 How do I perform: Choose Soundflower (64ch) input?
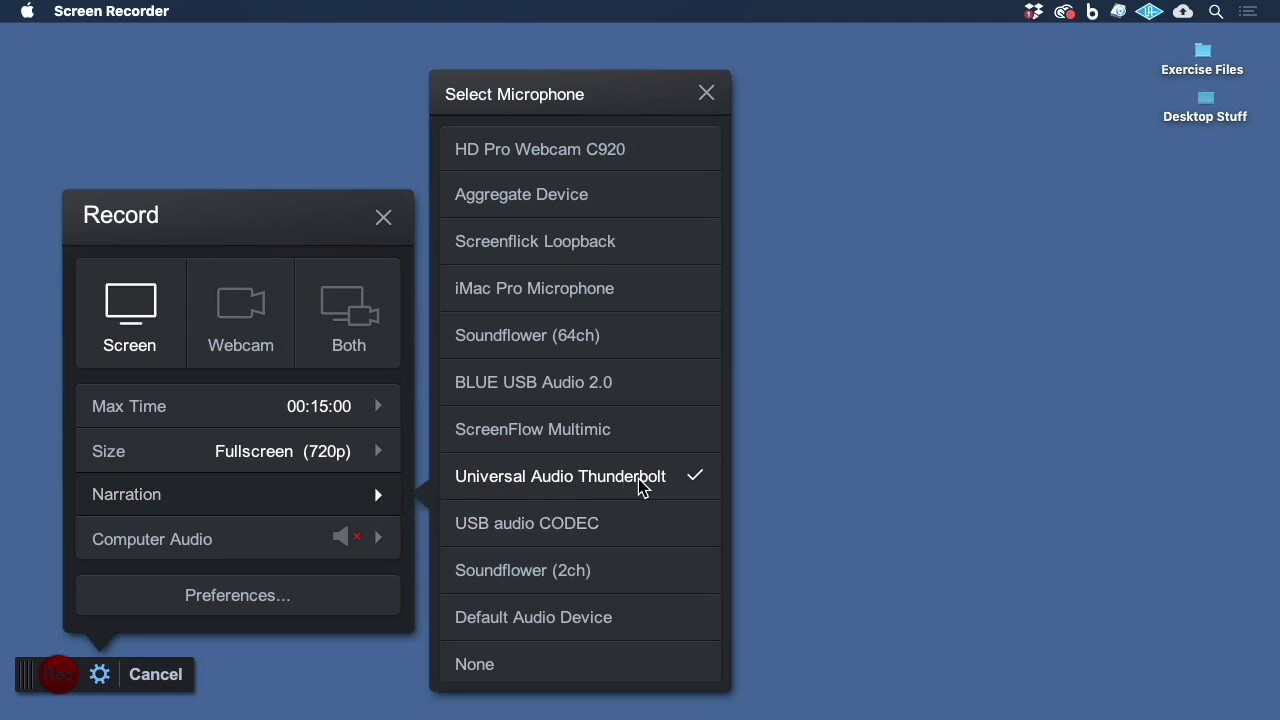click(580, 335)
